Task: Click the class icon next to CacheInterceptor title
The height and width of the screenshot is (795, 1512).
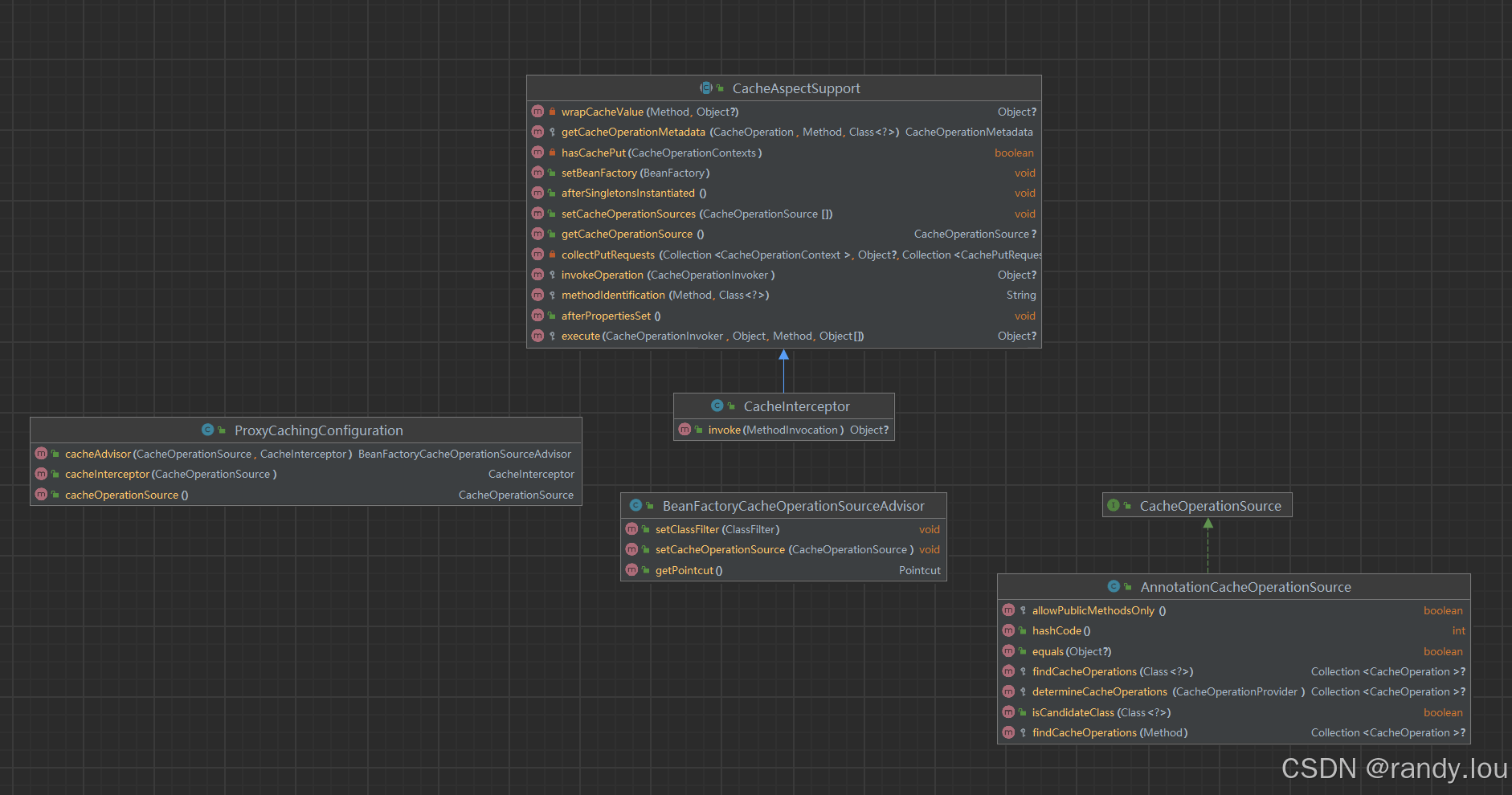Action: click(717, 406)
